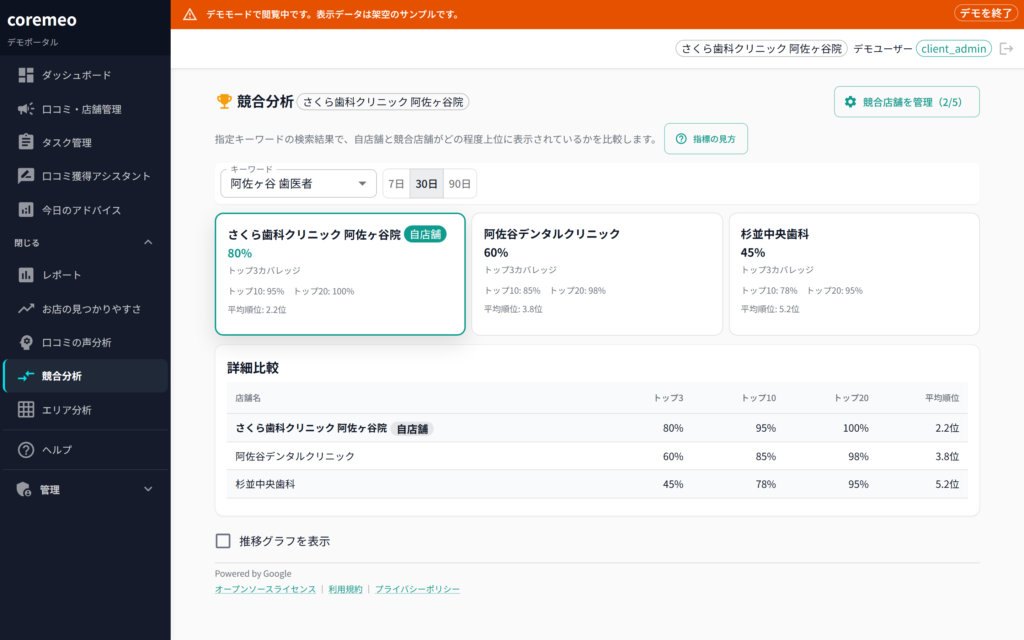Click the 78% cell in 杉並中央歯科 row
This screenshot has width=1024, height=640.
pos(766,485)
